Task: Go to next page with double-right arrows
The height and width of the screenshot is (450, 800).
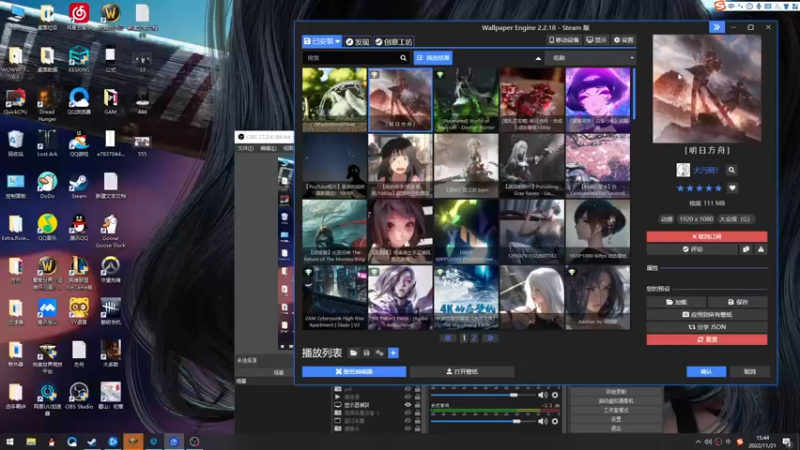Action: pos(490,338)
